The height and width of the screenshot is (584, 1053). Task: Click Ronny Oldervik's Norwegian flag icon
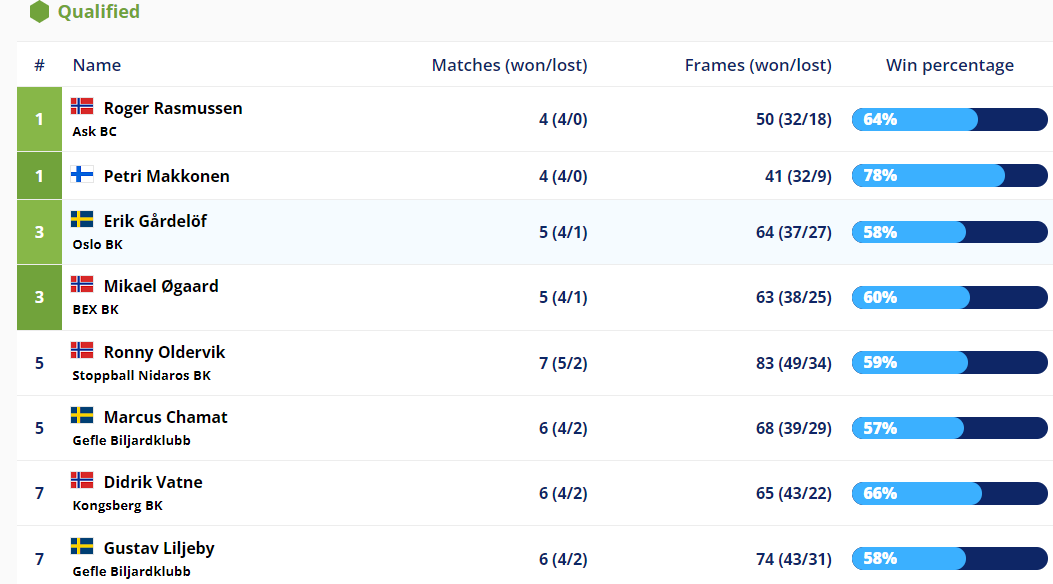(x=82, y=350)
